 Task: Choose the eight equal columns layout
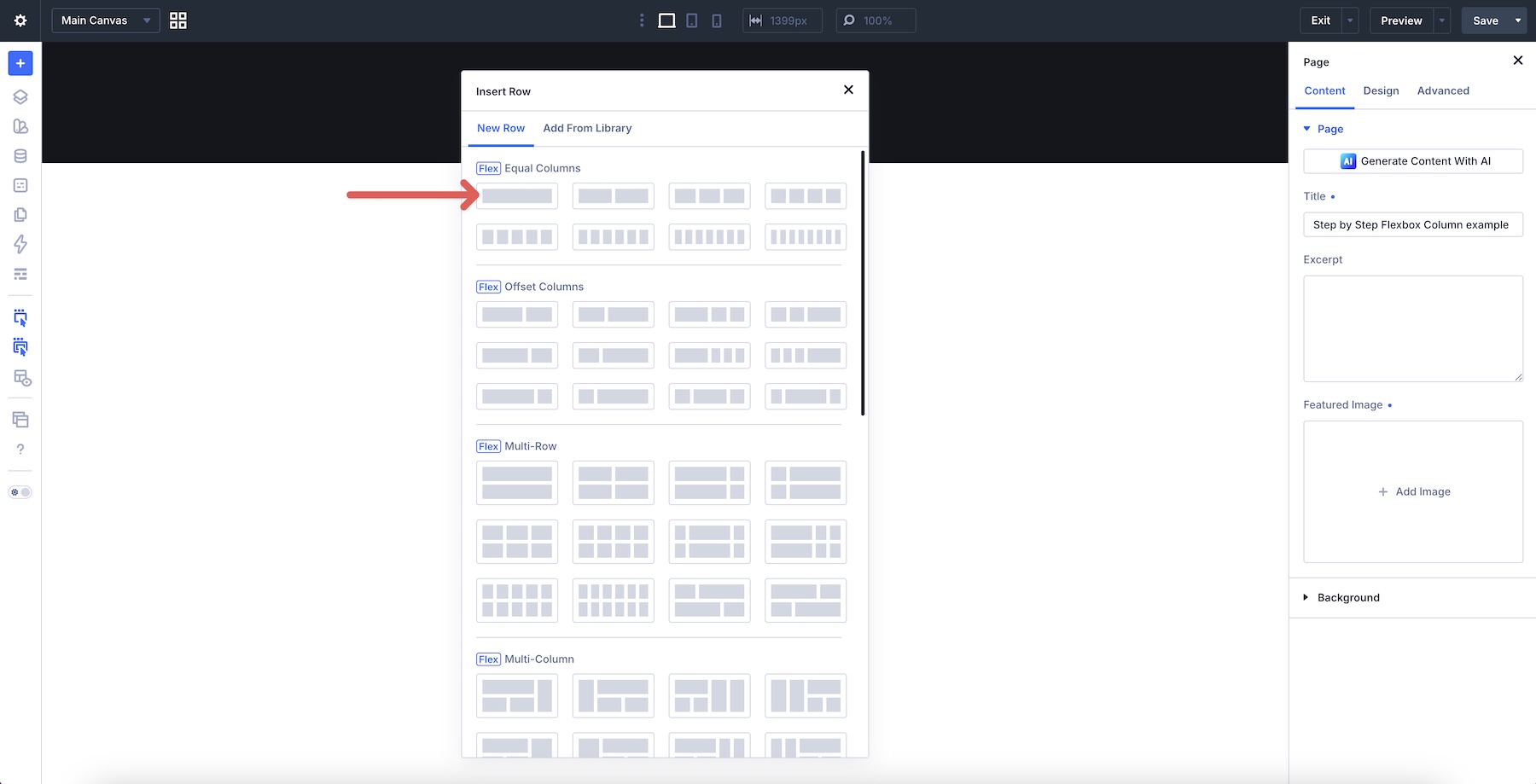806,237
